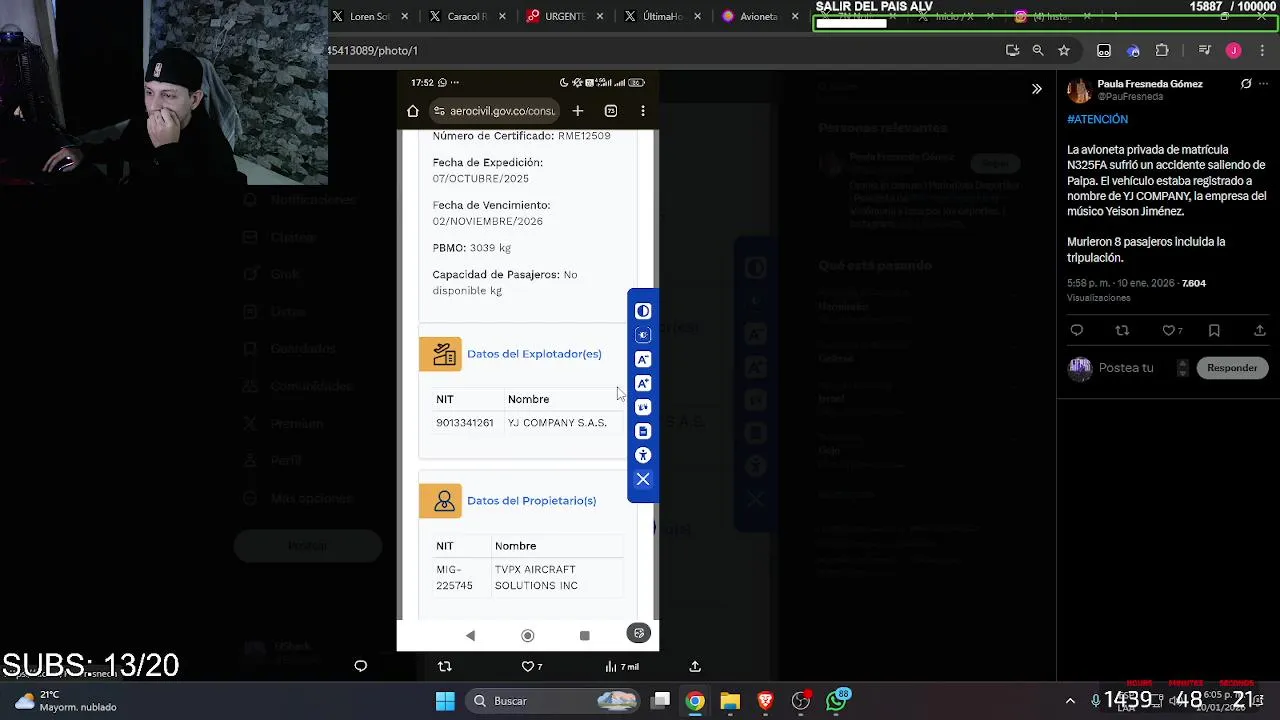The image size is (1280, 720).
Task: Open Brave browser from the taskbar
Action: (765, 701)
